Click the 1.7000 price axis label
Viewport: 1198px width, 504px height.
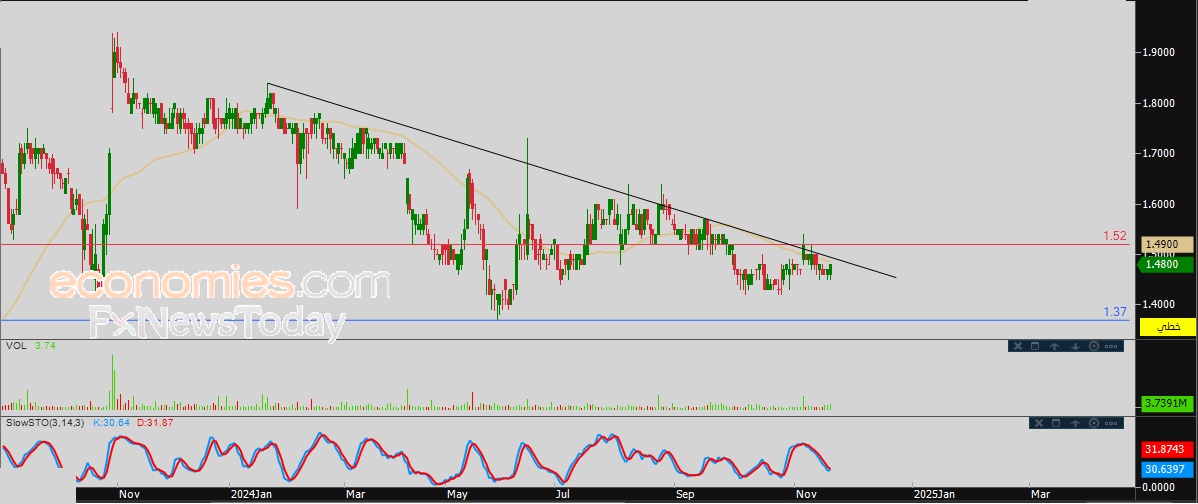(x=1158, y=153)
